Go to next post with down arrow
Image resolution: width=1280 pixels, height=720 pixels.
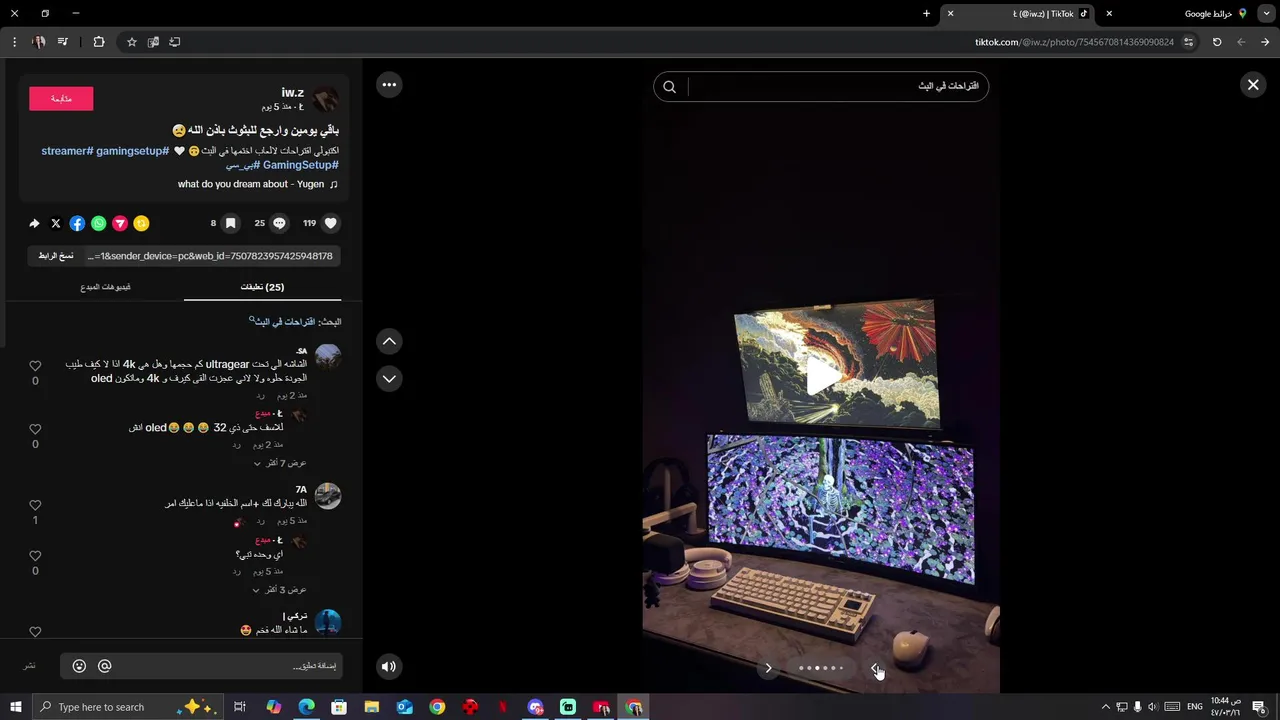point(389,379)
